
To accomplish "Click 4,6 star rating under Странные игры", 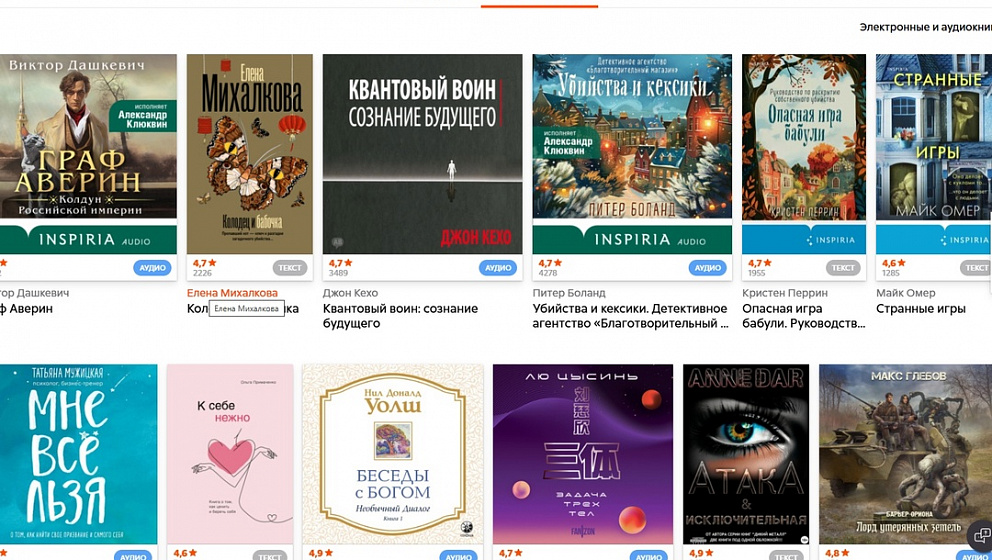I will [895, 263].
